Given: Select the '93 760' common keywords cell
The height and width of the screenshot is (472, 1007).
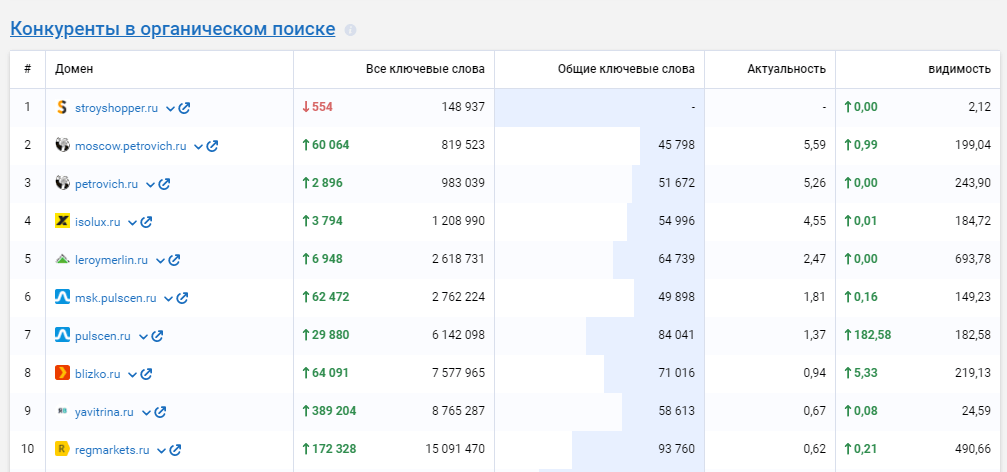Looking at the screenshot, I should [677, 450].
